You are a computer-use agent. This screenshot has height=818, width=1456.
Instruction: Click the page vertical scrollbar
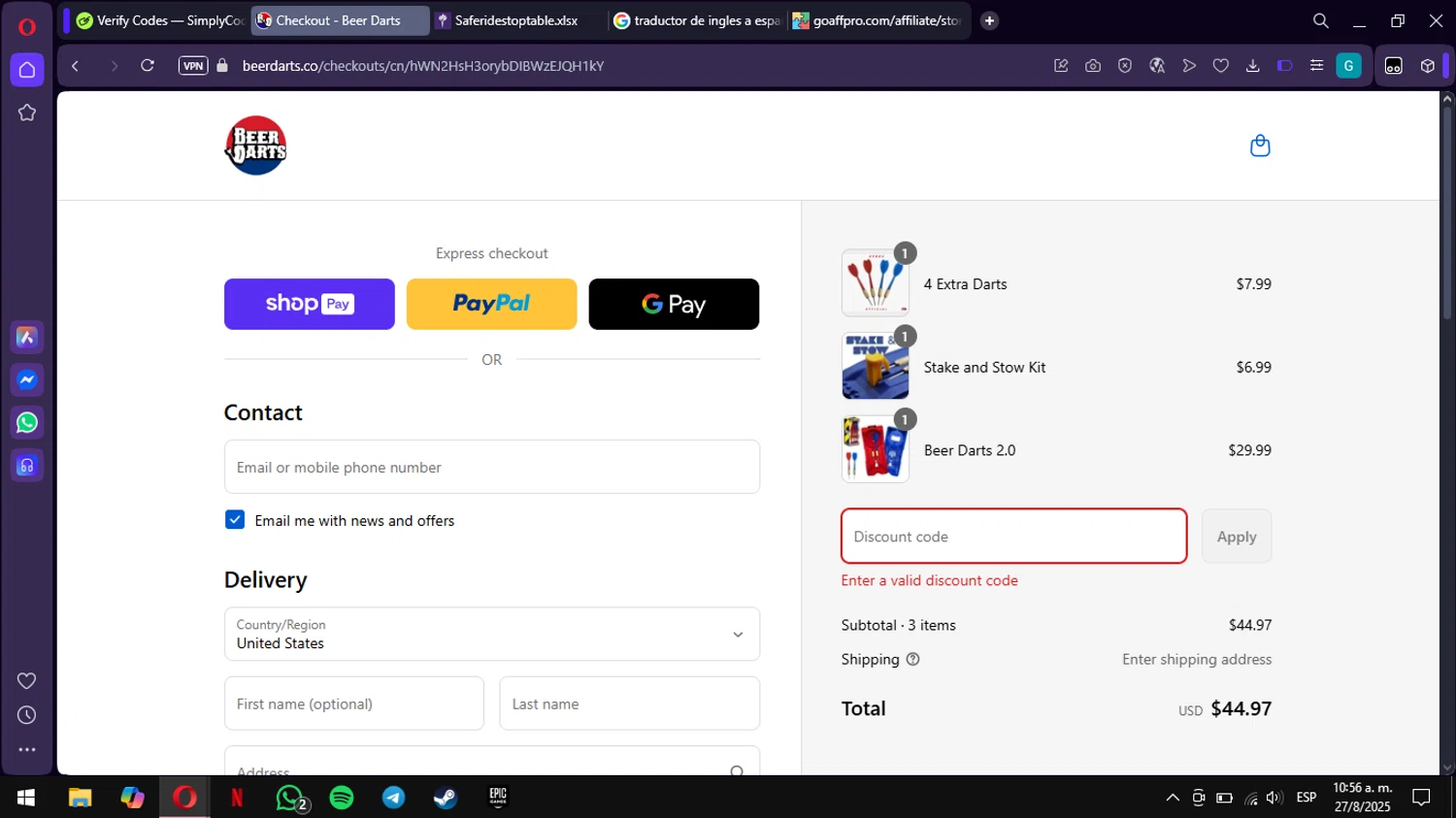[x=1447, y=213]
